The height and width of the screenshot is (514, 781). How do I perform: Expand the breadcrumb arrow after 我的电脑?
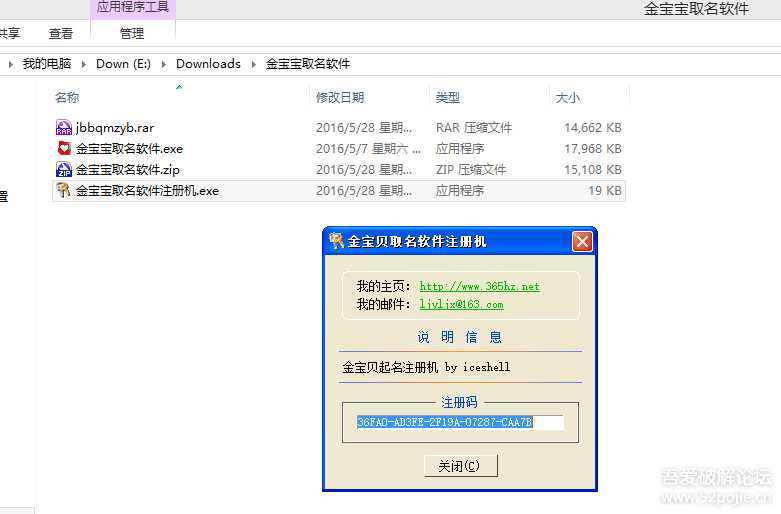[x=84, y=64]
